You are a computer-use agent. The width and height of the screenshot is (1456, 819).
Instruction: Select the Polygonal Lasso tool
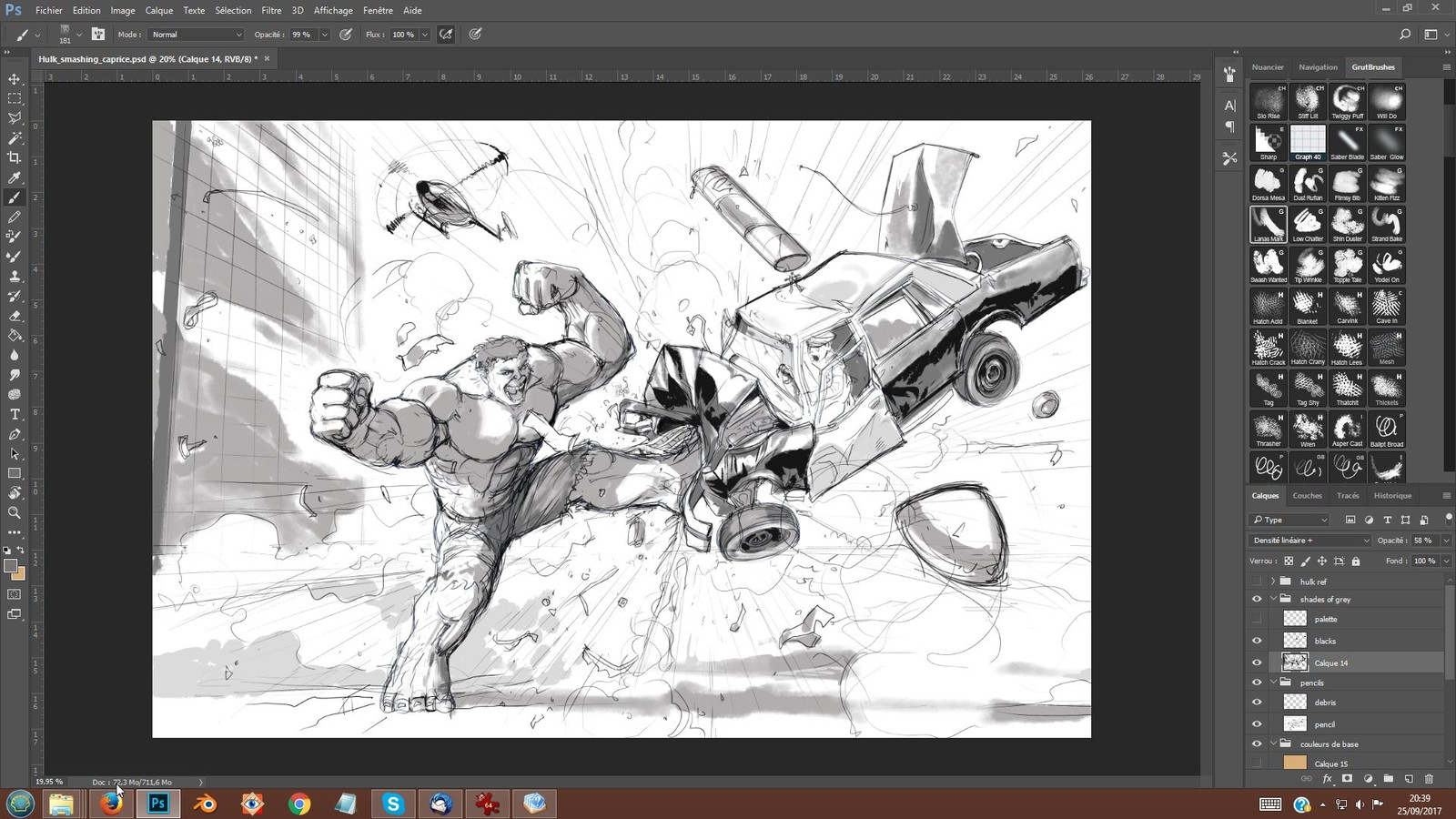(15, 118)
